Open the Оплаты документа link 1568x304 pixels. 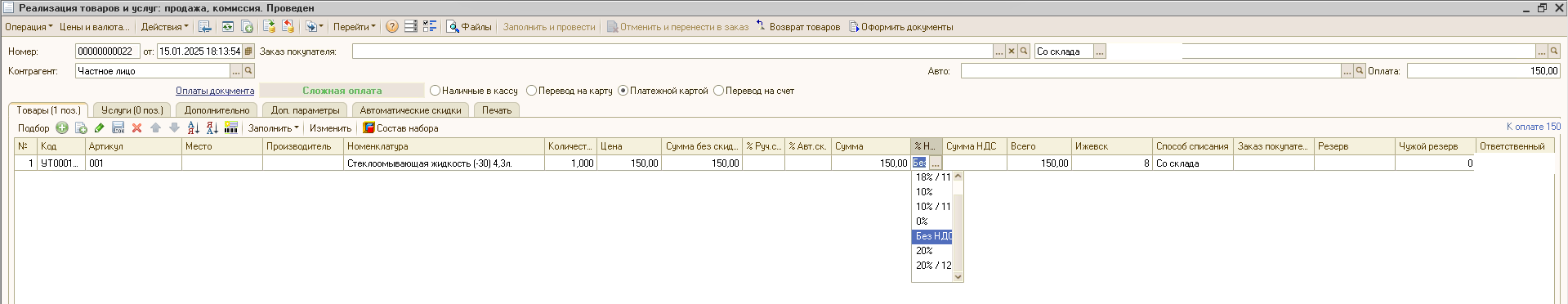click(215, 91)
